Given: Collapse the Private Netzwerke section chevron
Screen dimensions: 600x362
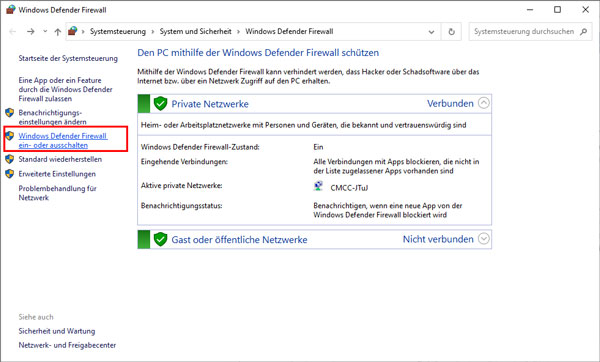Looking at the screenshot, I should click(484, 103).
